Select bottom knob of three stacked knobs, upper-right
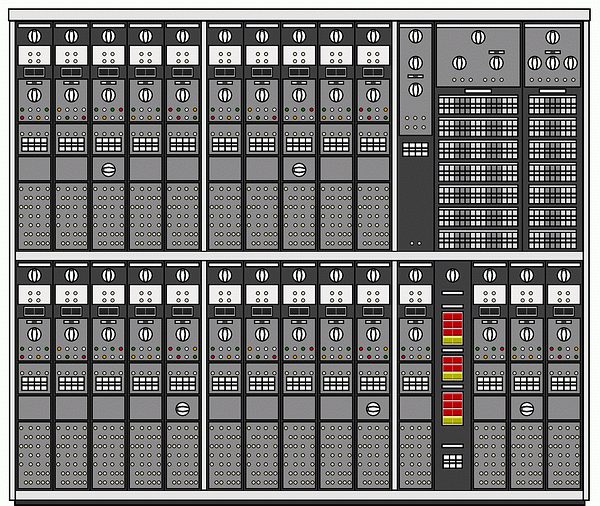 pos(415,90)
